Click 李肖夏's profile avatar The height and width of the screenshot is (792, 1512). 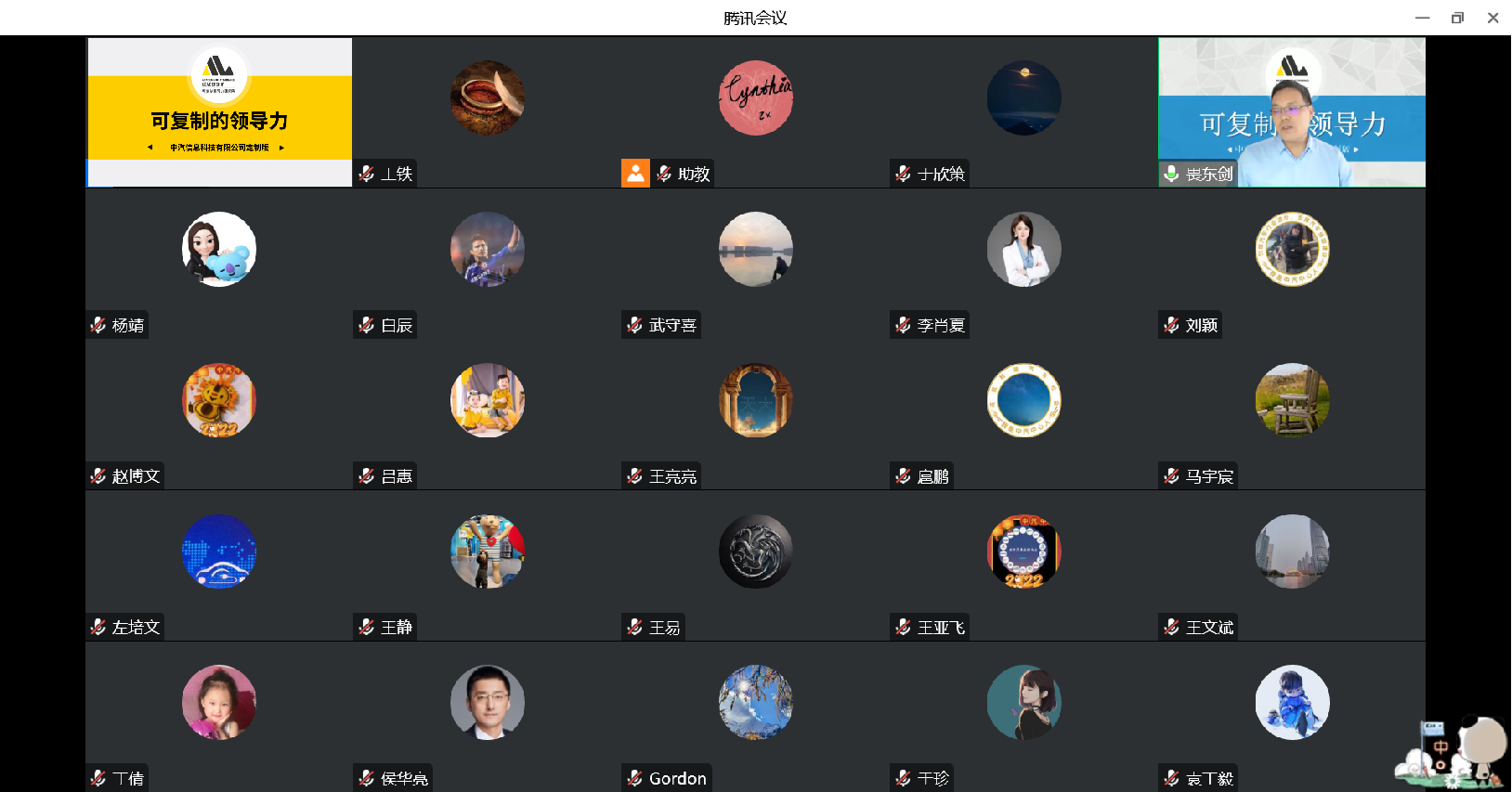click(1023, 249)
